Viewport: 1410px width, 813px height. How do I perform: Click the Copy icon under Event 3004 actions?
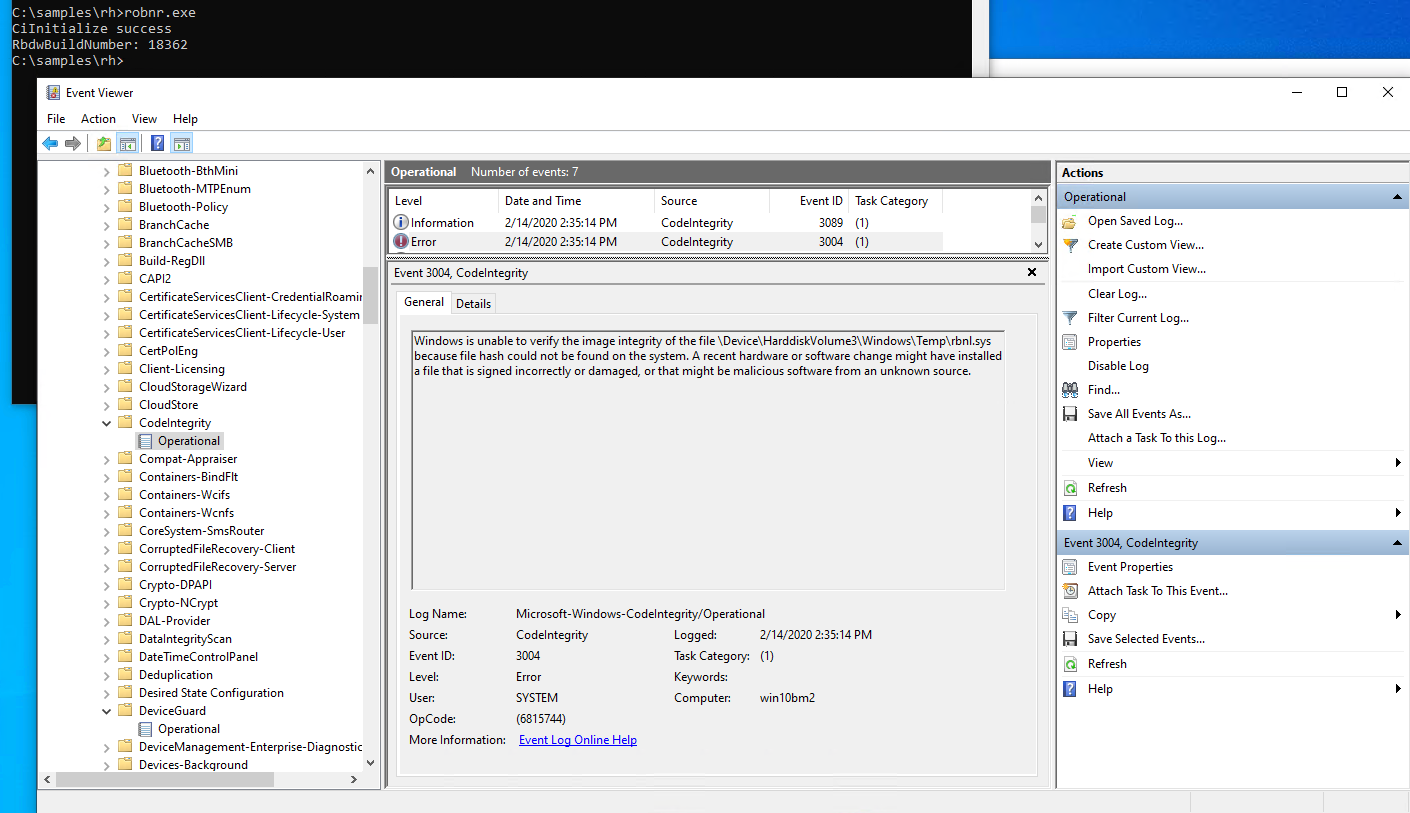[1070, 614]
